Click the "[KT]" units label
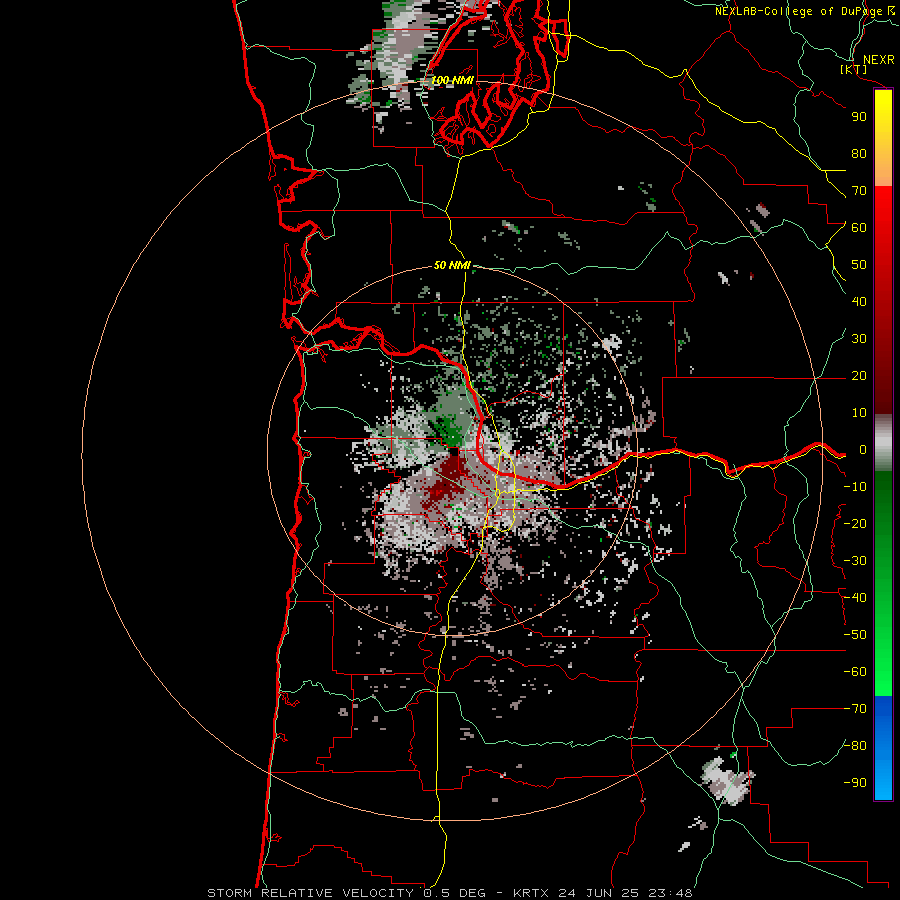900x900 pixels. (x=854, y=69)
